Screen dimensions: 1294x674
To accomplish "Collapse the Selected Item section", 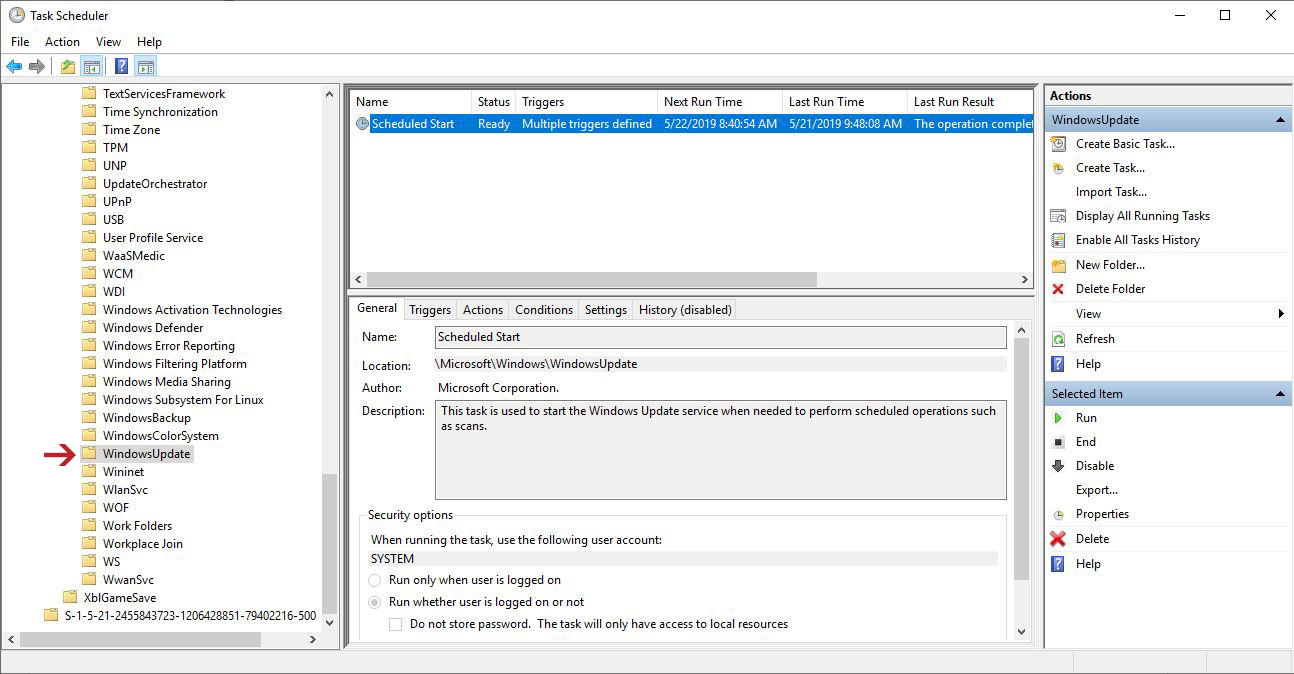I will (1279, 394).
